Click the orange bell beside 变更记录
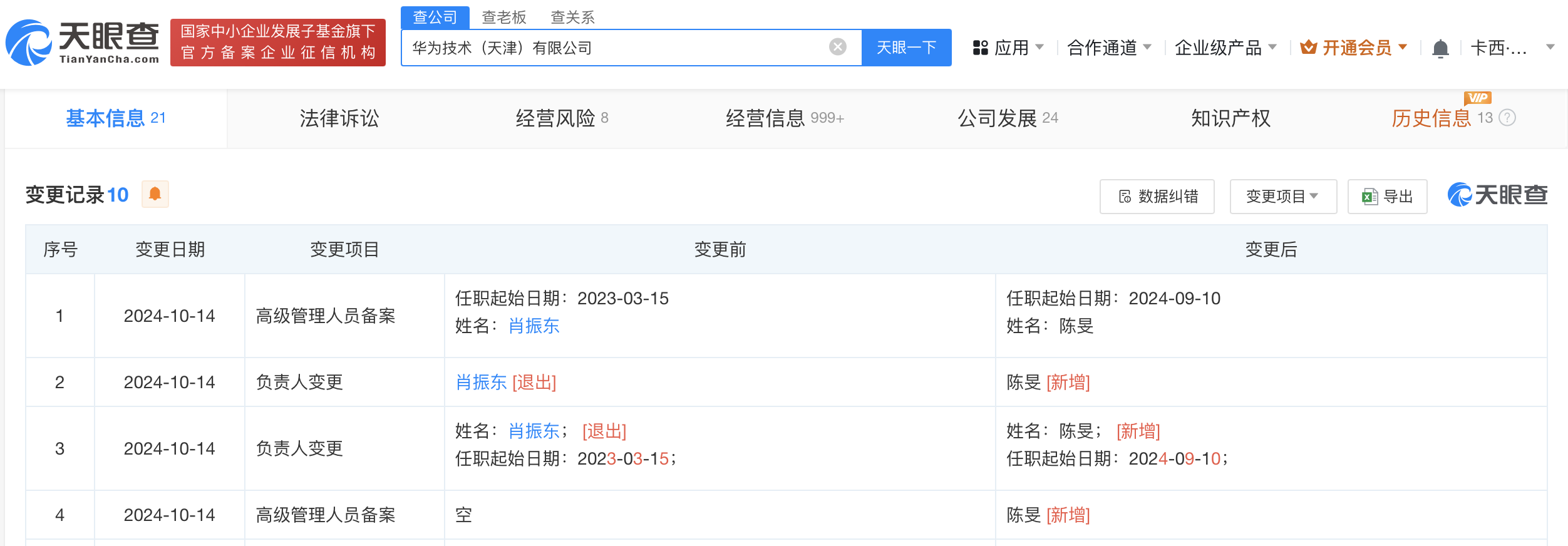 pos(155,194)
